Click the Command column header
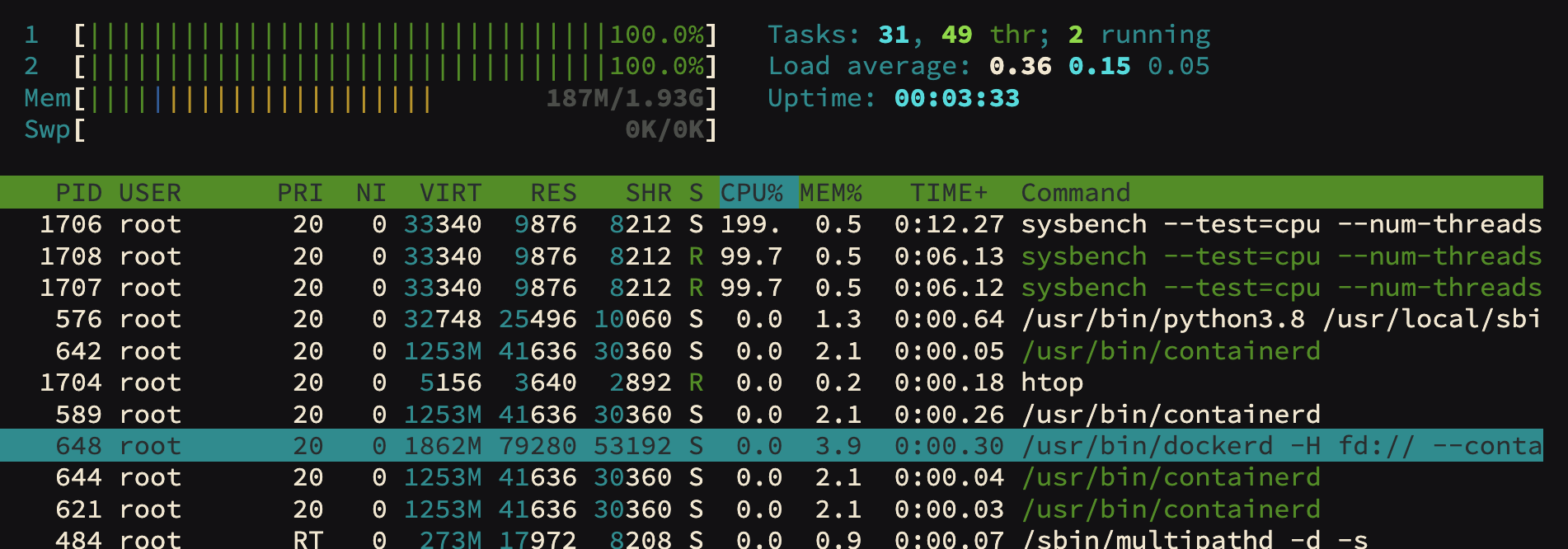Screen dimensions: 1568x549 (x=1076, y=193)
